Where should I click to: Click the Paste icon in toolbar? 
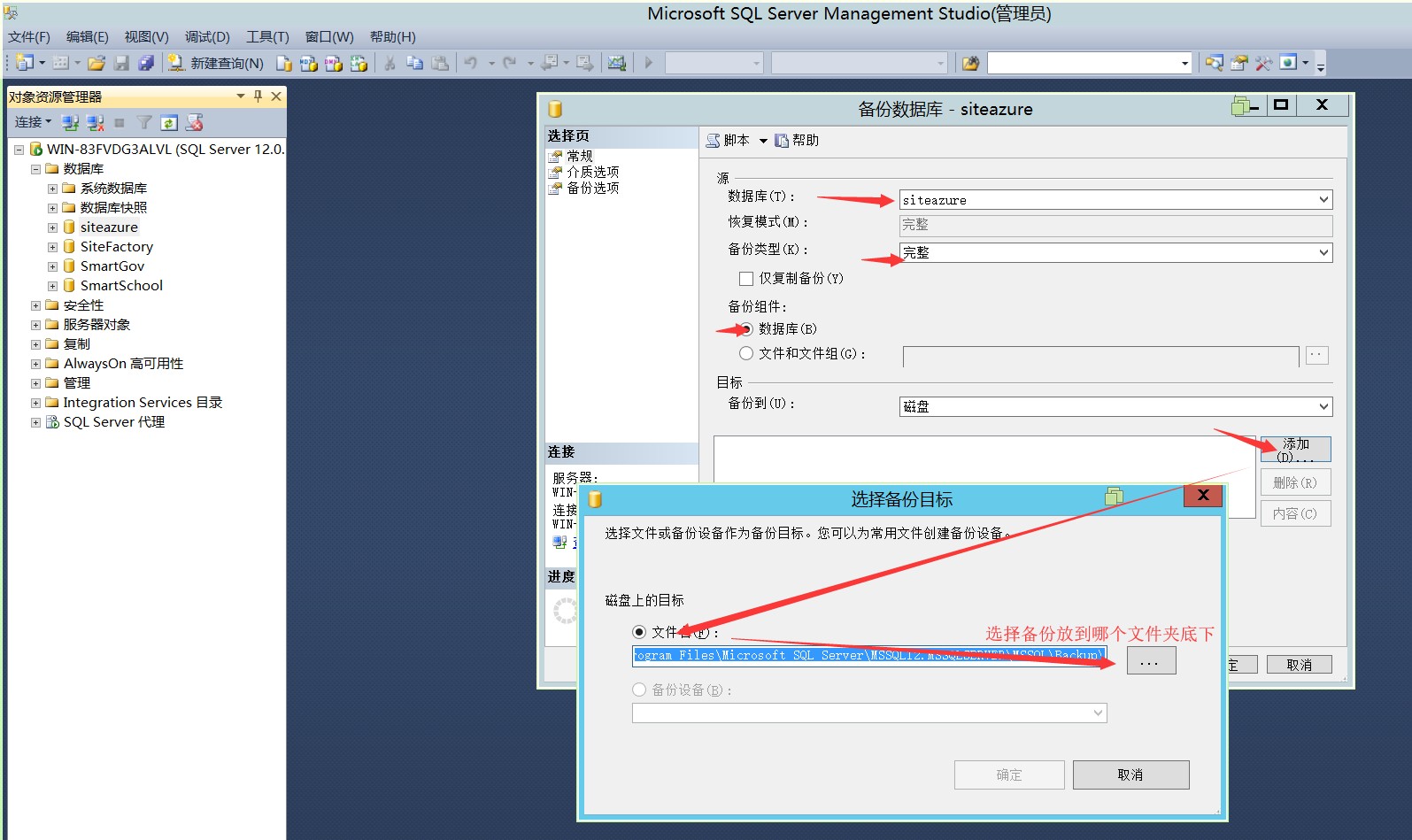click(x=440, y=63)
